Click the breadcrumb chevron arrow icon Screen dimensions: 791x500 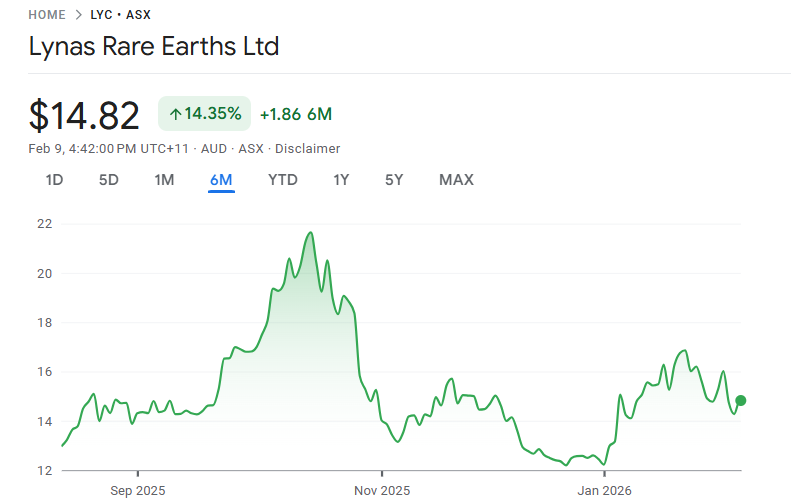pos(78,15)
